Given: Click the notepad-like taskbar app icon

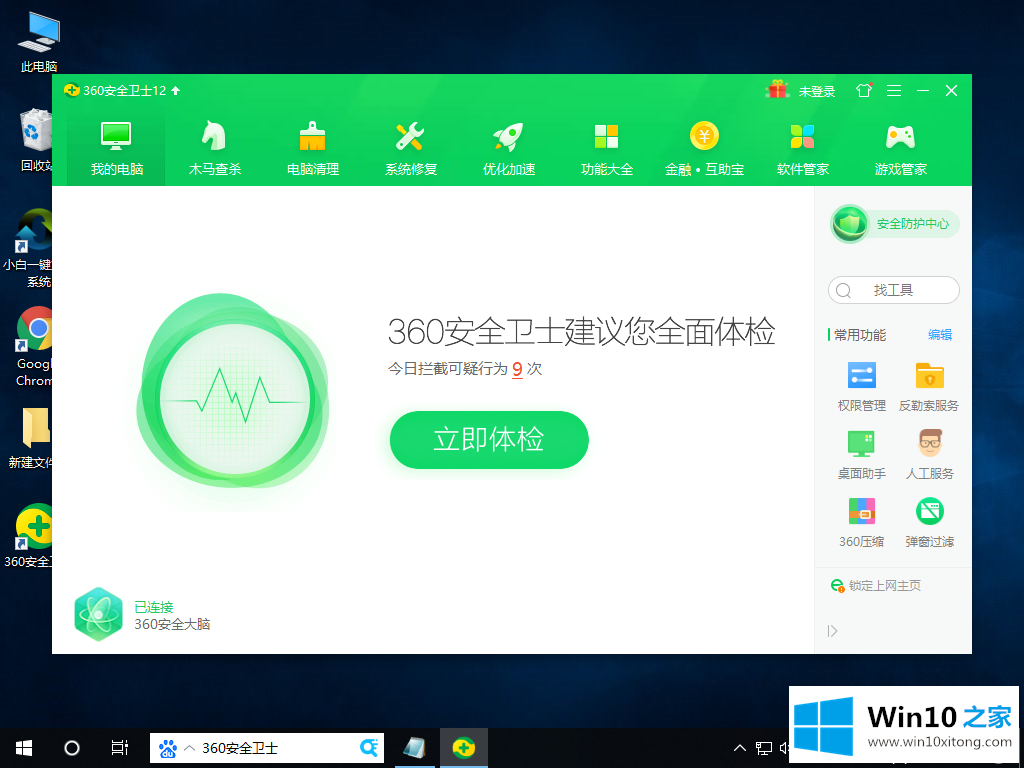Looking at the screenshot, I should click(x=415, y=748).
